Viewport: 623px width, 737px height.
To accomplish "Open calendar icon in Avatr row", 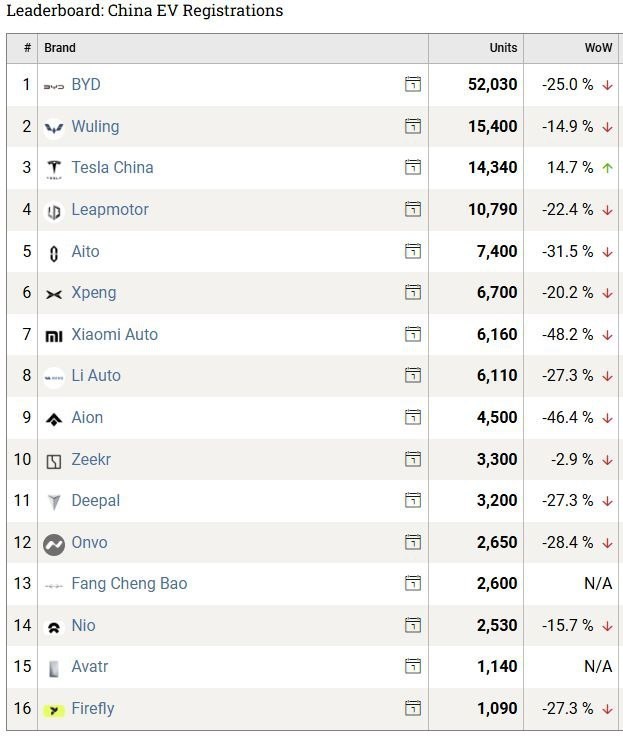I will point(412,667).
